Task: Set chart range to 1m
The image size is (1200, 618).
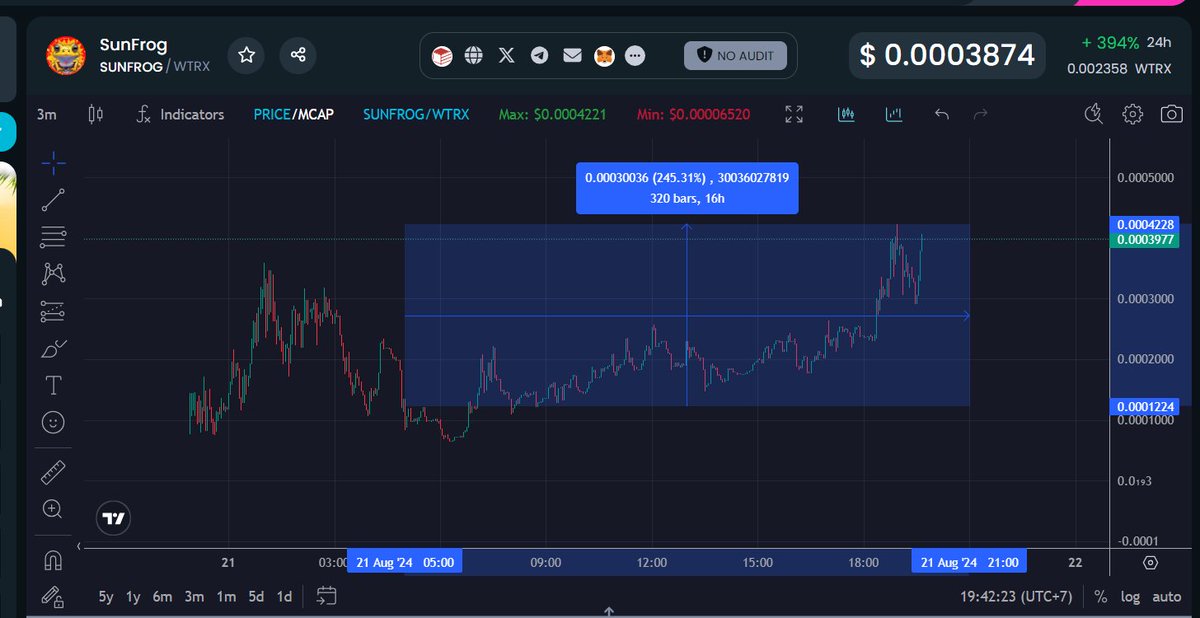Action: (x=226, y=597)
